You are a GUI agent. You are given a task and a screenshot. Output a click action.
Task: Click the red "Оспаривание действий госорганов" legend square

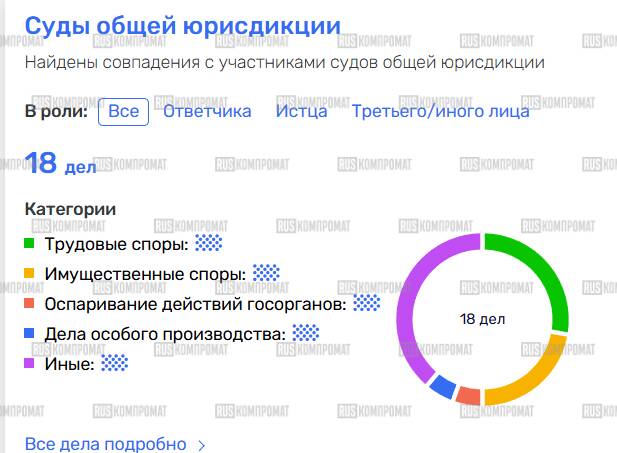[x=30, y=303]
